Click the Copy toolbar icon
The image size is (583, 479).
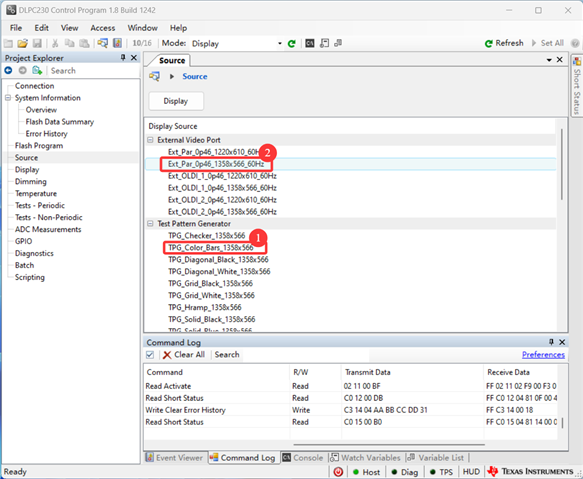(70, 44)
